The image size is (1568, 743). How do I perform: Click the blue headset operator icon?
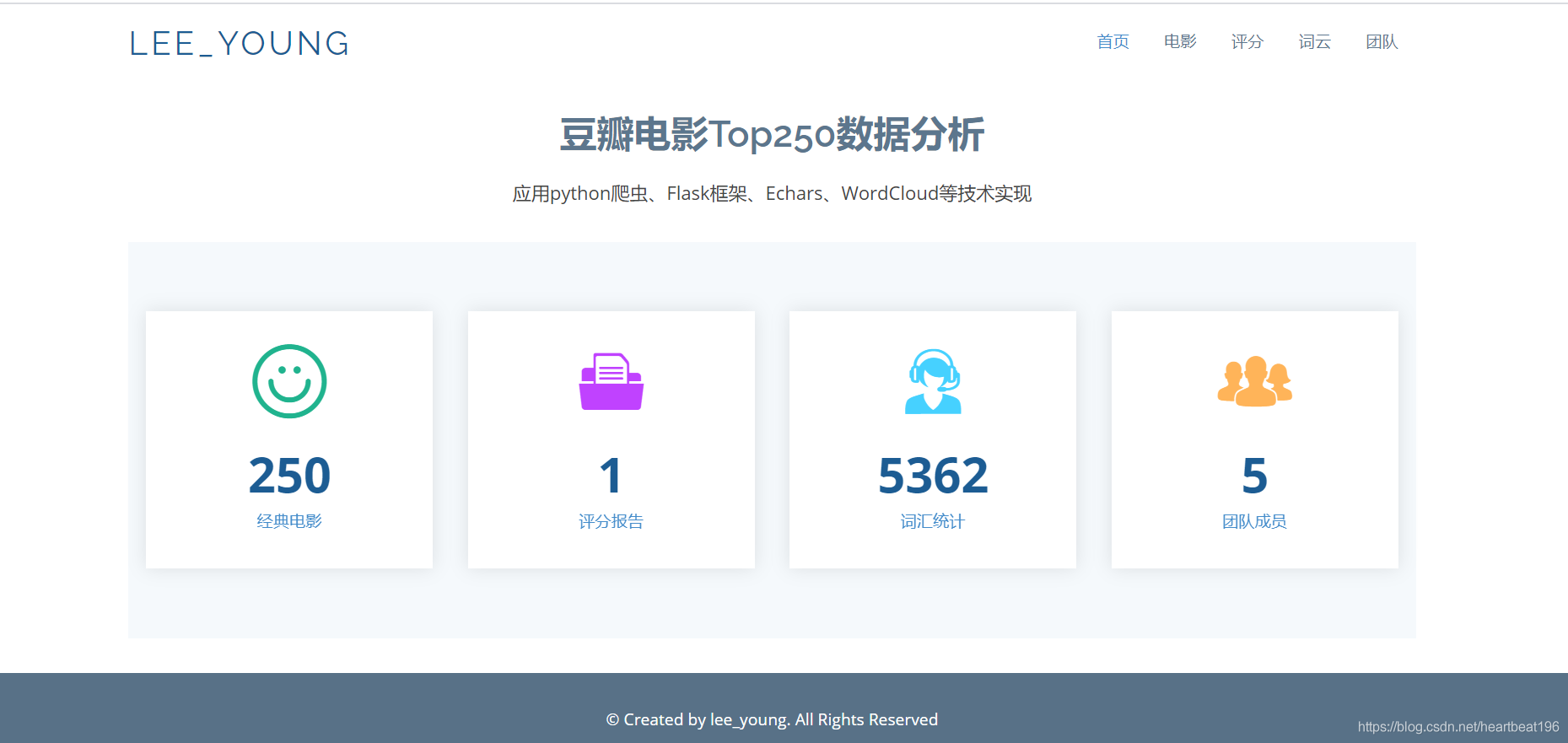pyautogui.click(x=933, y=381)
